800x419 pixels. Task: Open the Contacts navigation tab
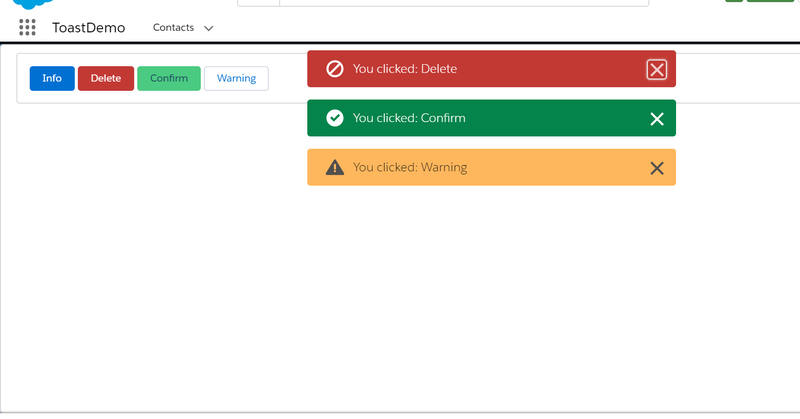coord(173,28)
